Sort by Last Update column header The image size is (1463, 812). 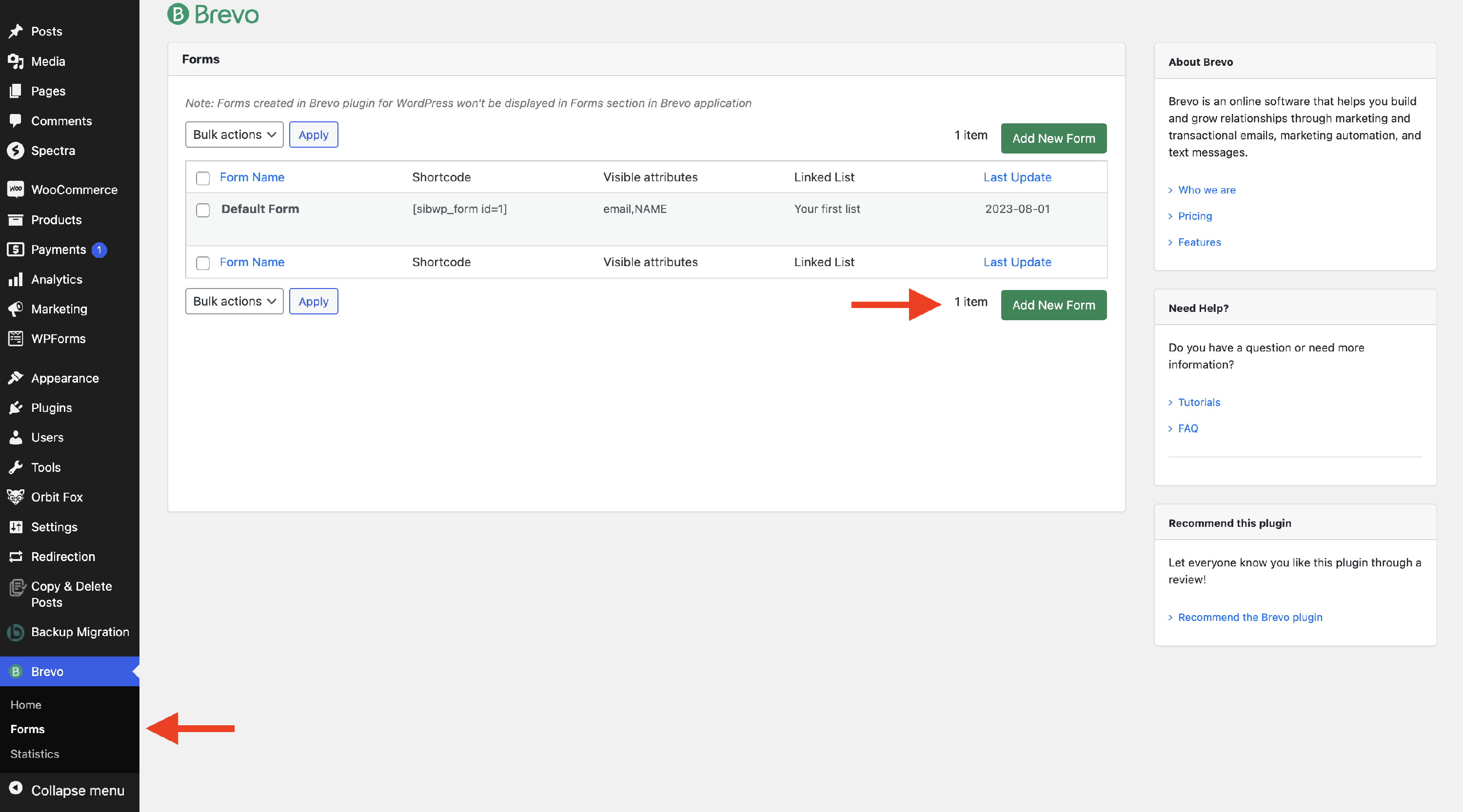(1017, 177)
